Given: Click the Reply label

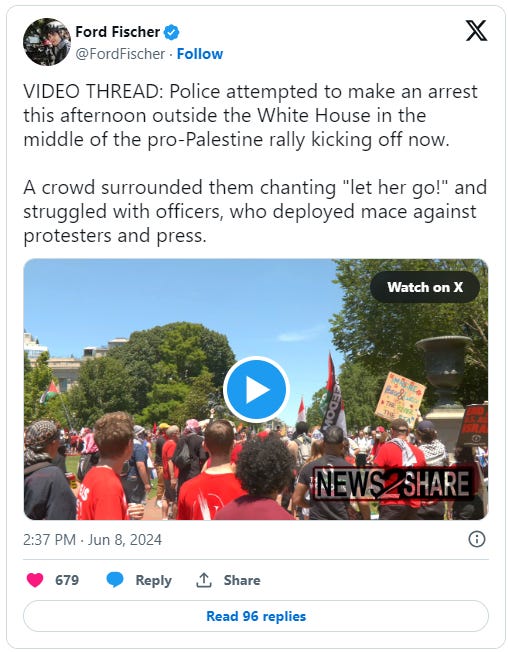Looking at the screenshot, I should point(153,580).
